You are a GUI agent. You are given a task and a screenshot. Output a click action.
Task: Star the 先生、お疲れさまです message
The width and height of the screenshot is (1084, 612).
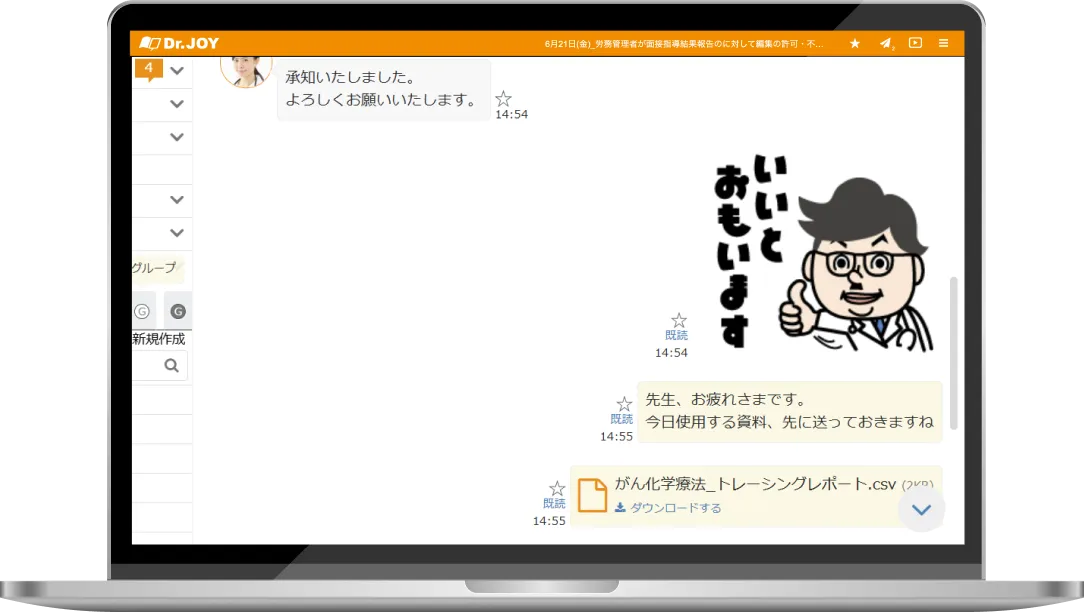[x=624, y=404]
